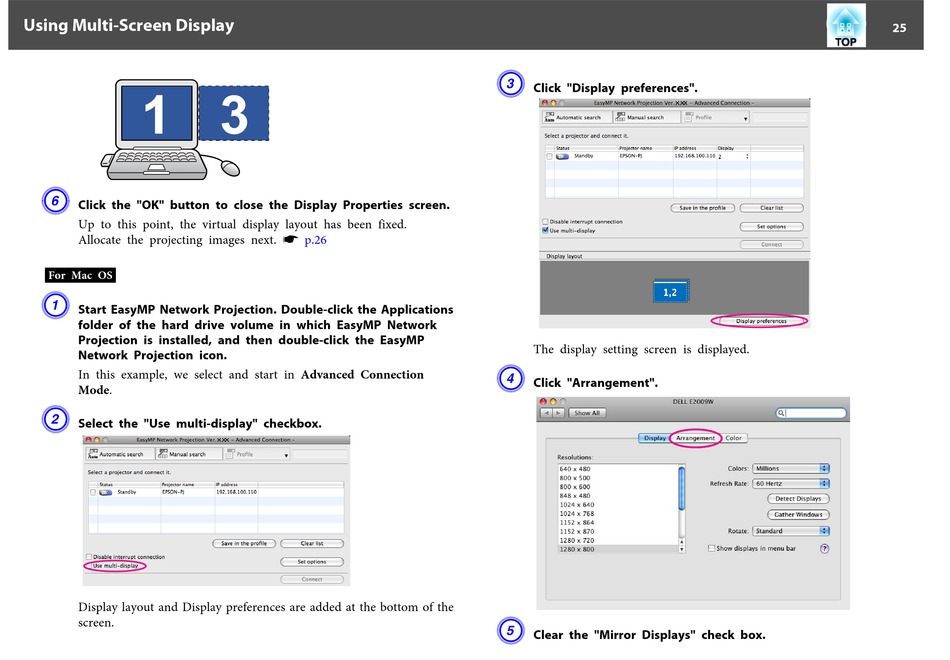The height and width of the screenshot is (660, 950).
Task: Click the TOP home icon in the header
Action: click(845, 26)
